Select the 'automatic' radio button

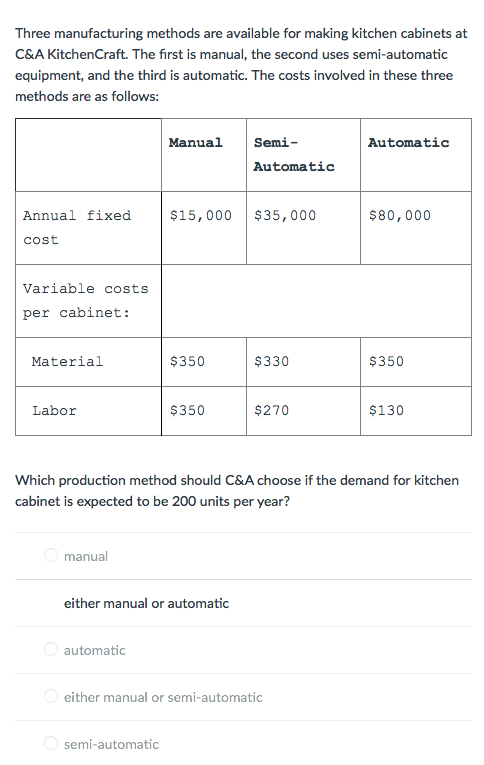click(x=51, y=649)
